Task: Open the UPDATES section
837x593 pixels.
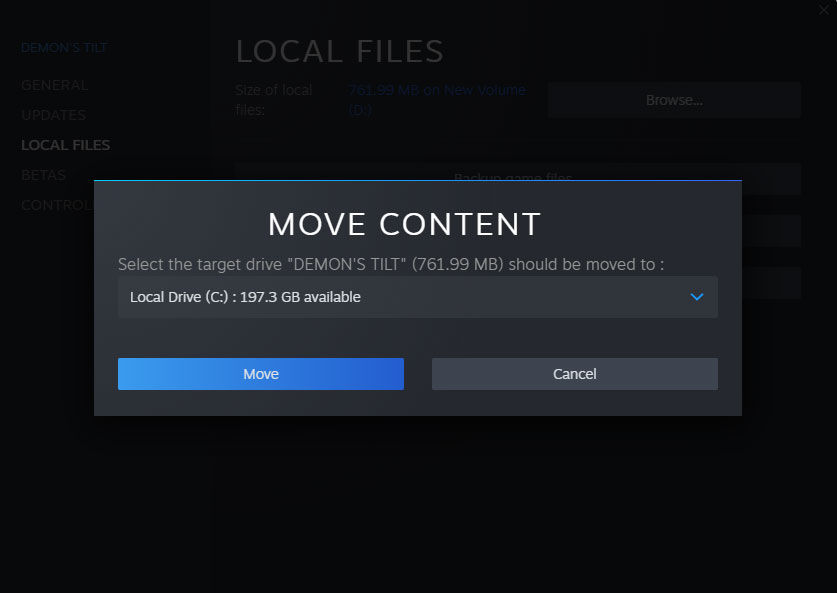Action: click(x=53, y=115)
